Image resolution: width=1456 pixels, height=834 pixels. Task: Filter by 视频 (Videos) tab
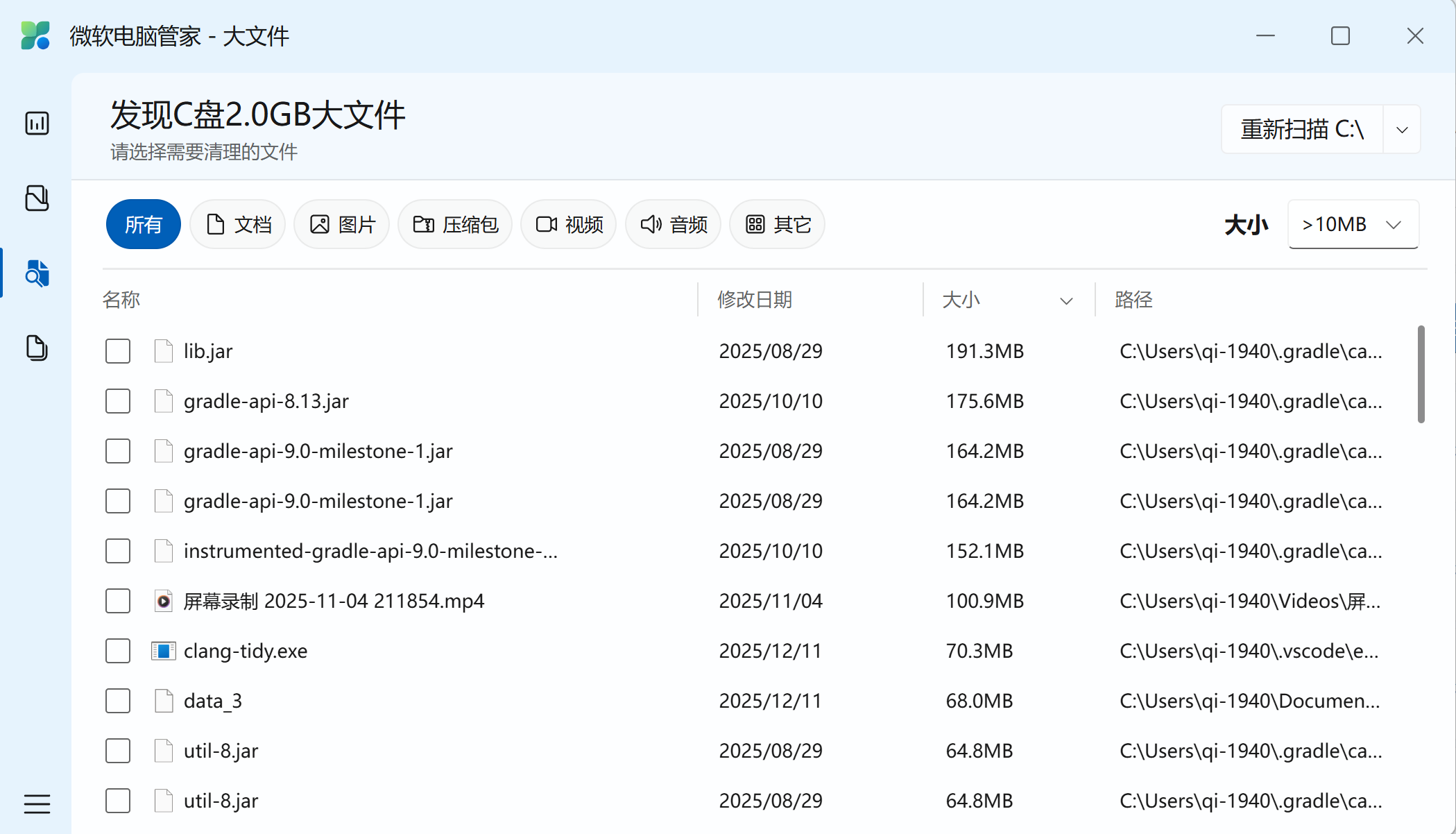[x=569, y=225]
